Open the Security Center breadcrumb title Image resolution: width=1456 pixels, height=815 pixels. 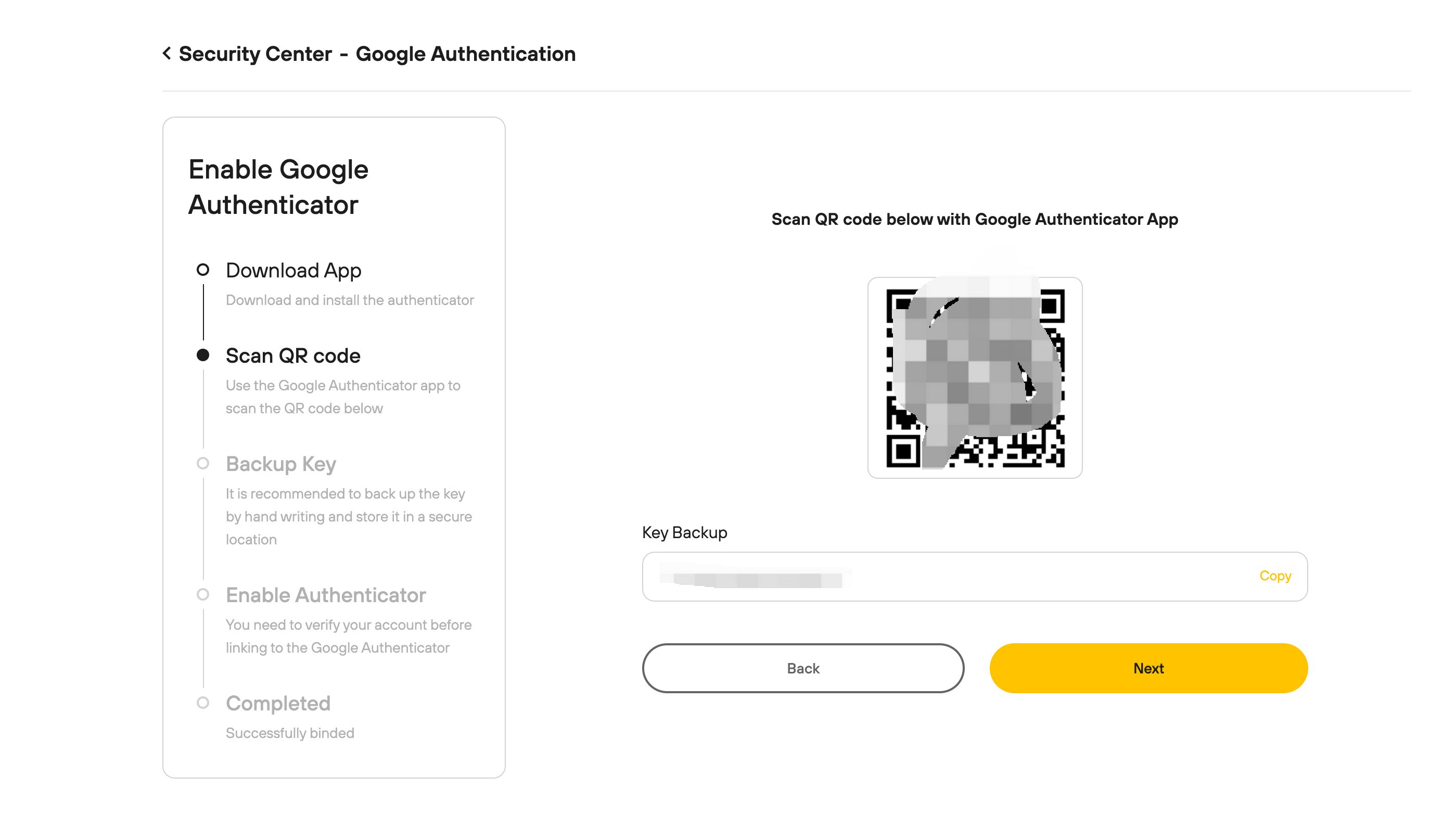tap(256, 54)
